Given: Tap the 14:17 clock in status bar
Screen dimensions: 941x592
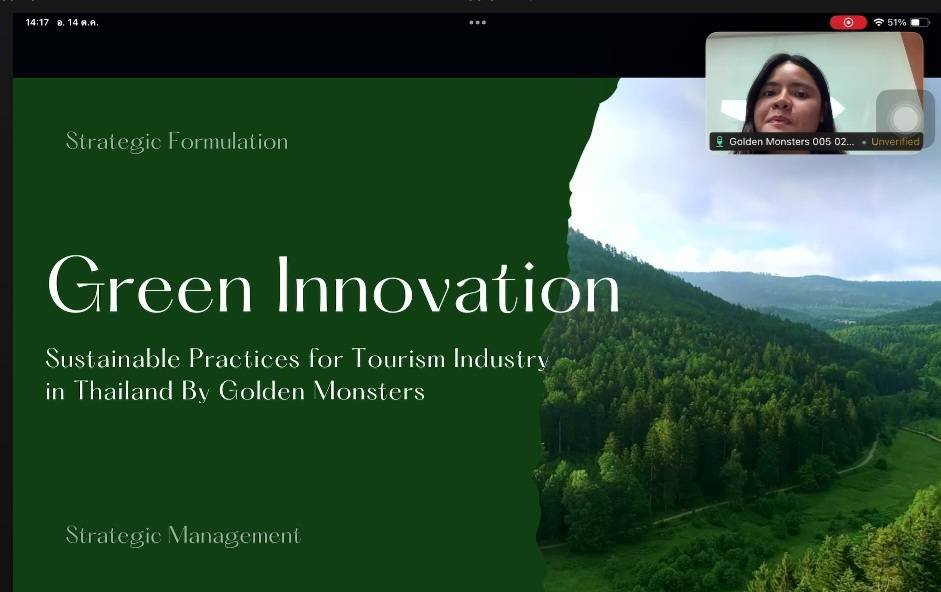Looking at the screenshot, I should [x=37, y=22].
